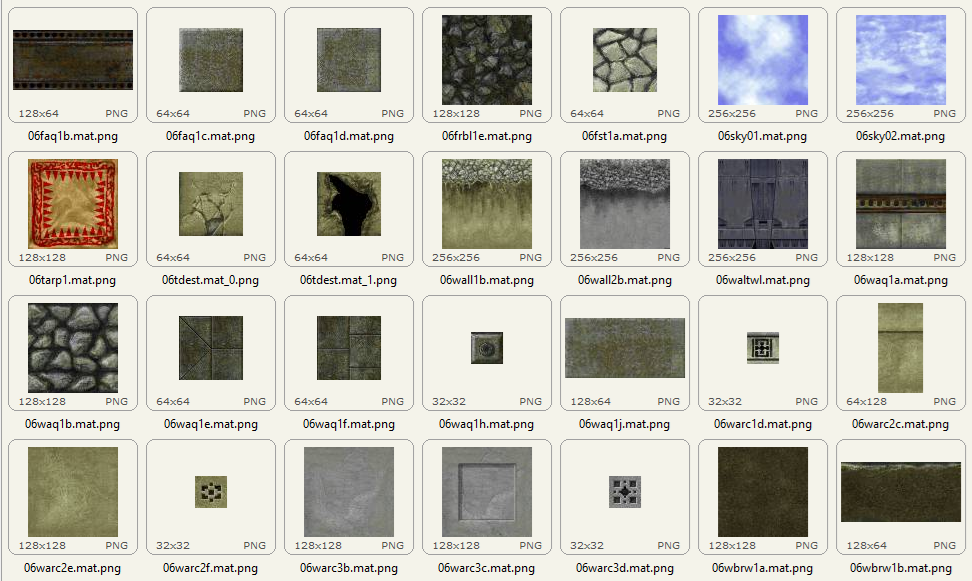
Task: Select the 06waq1a.mat.png thumbnail
Action: [901, 204]
